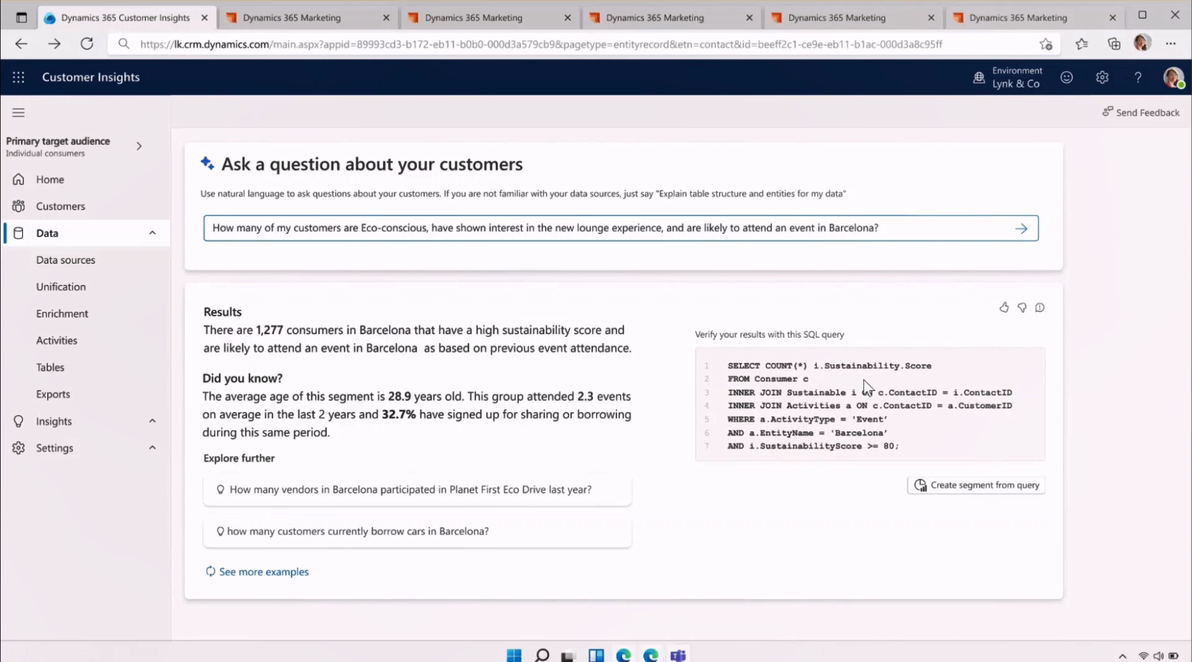Collapse the sidebar hamburger menu
The image size is (1192, 662).
point(18,112)
